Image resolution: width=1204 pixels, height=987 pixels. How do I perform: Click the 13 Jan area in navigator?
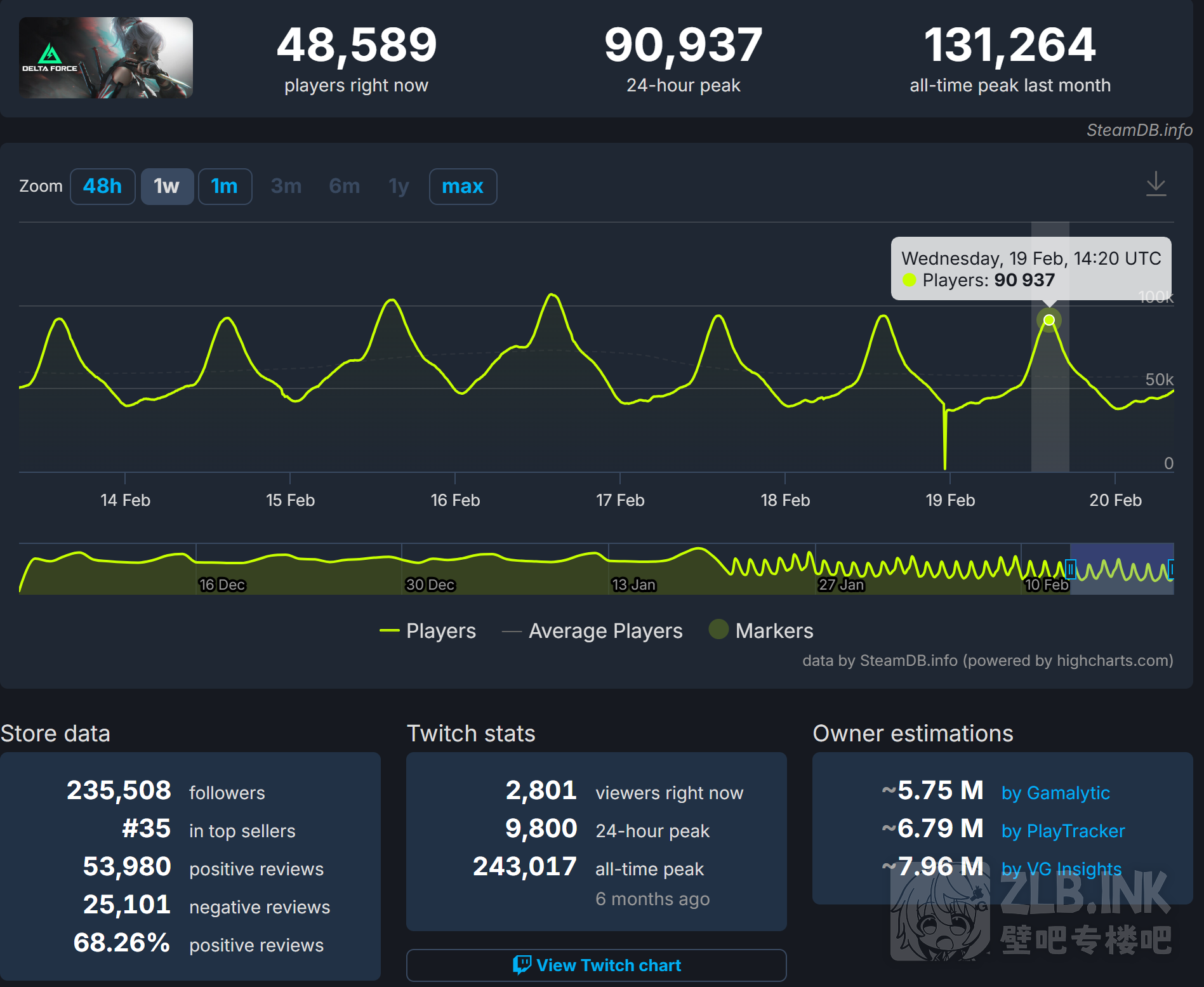[x=633, y=585]
